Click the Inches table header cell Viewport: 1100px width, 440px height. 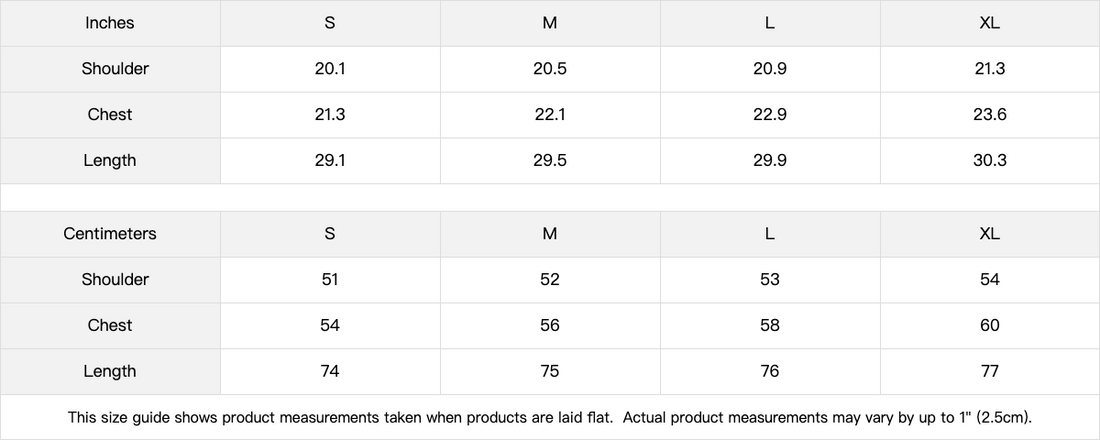pos(110,23)
